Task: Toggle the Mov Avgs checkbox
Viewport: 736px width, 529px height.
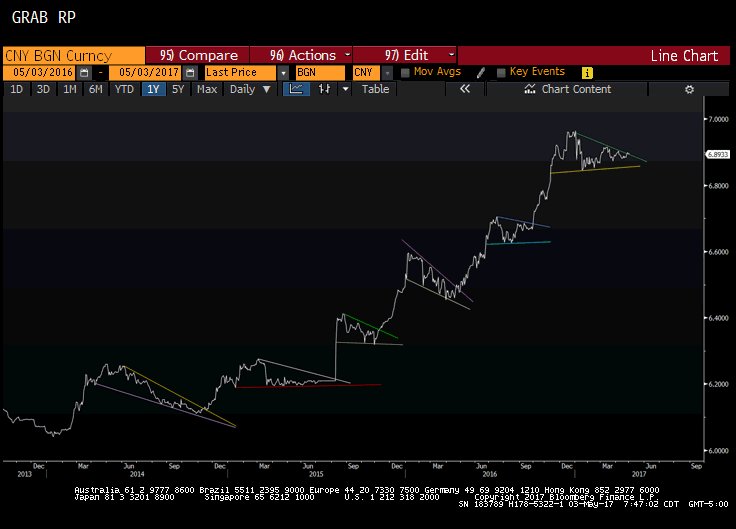Action: pos(405,72)
